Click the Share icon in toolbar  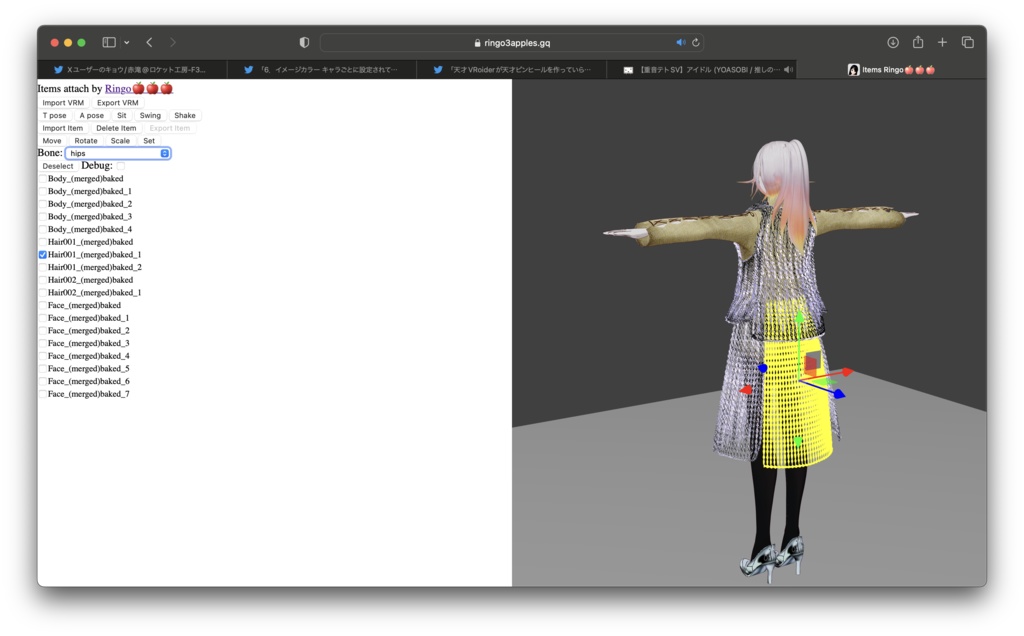(918, 43)
